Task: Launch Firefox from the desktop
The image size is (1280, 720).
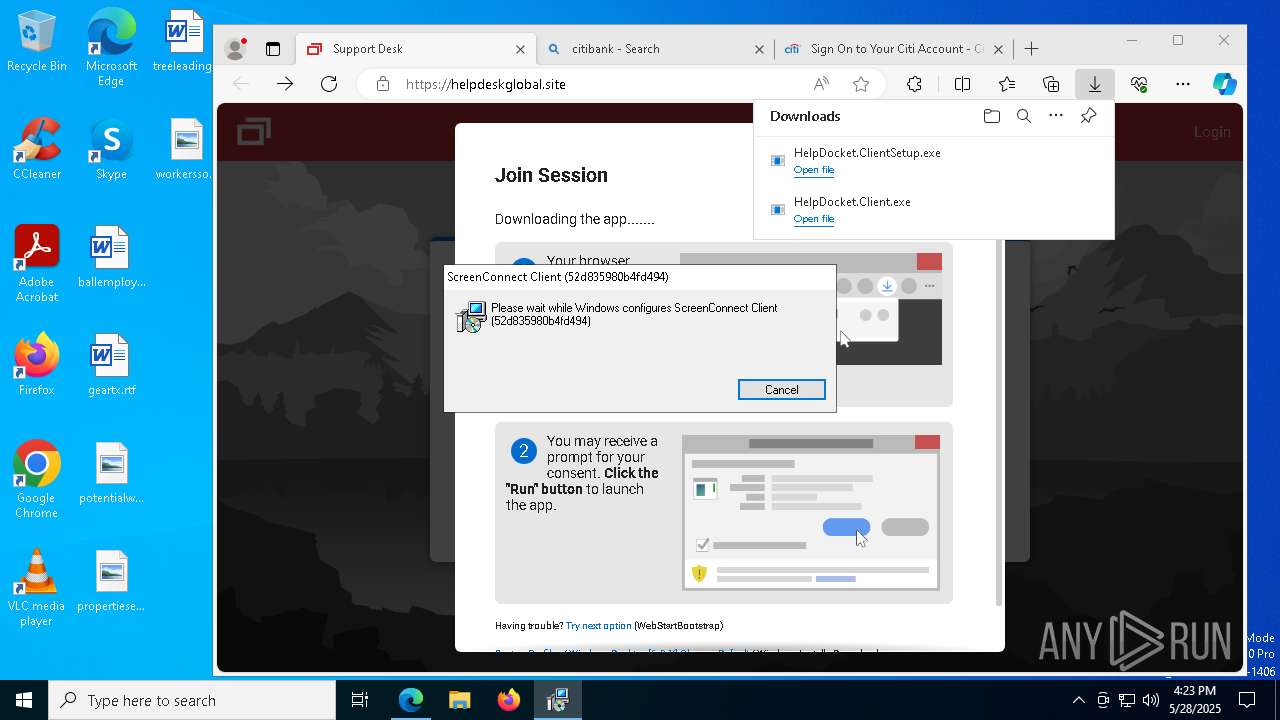Action: (36, 366)
